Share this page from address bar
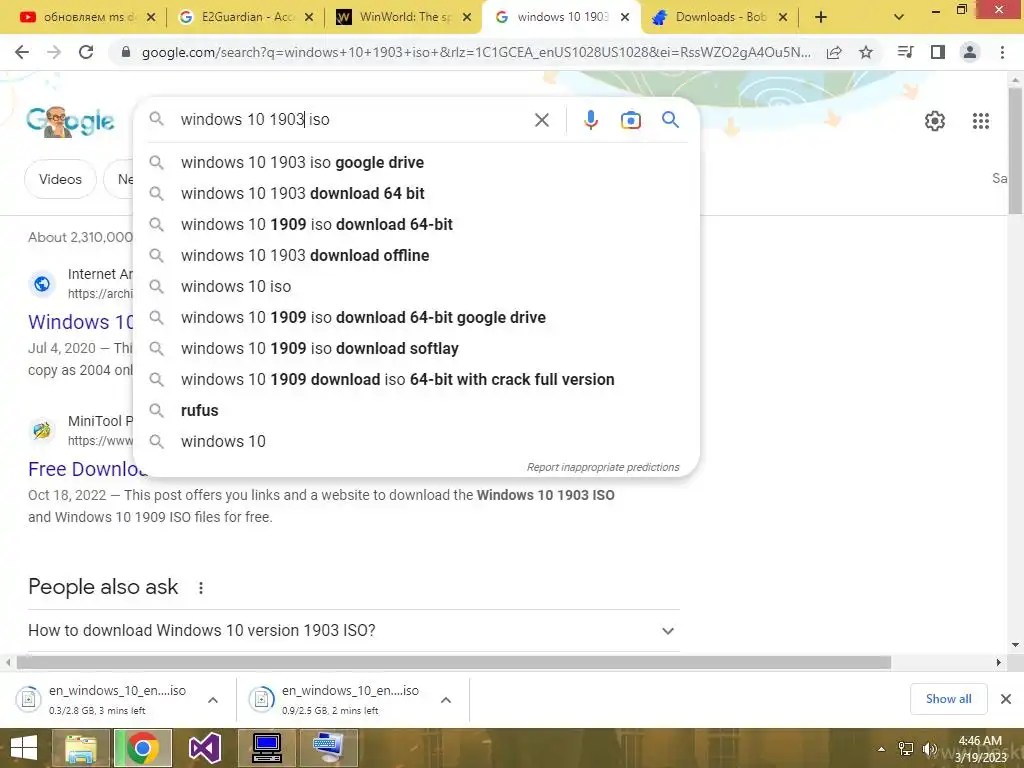 tap(834, 52)
